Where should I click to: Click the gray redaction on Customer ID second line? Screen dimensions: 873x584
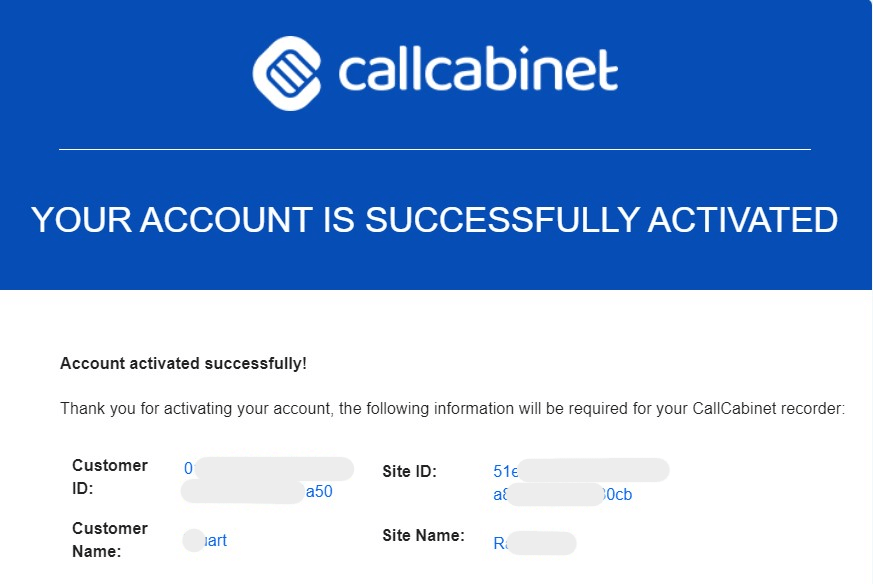click(x=243, y=492)
